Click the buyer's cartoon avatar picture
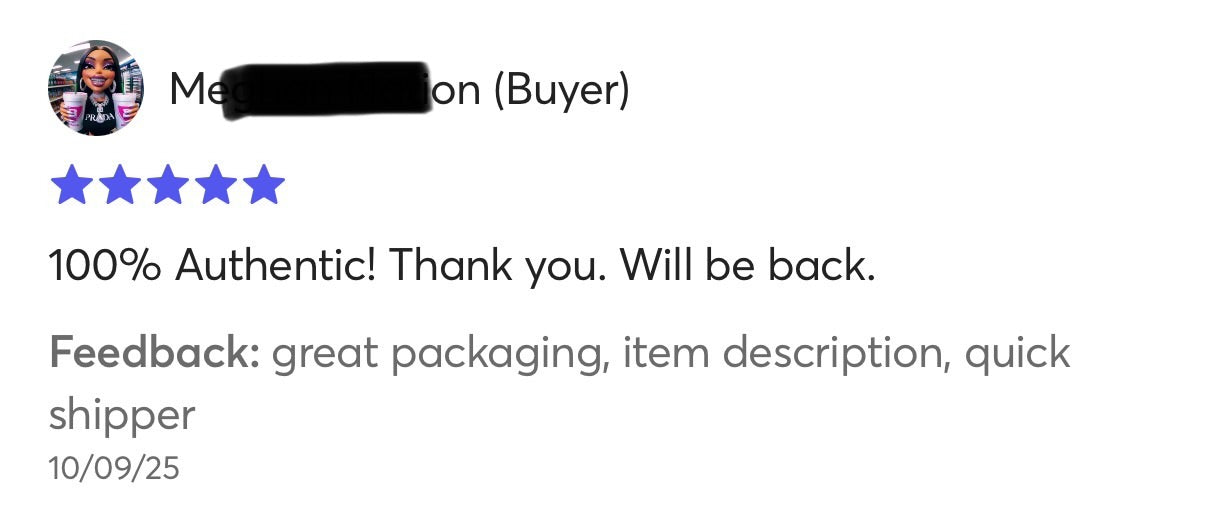1206x532 pixels. click(x=95, y=88)
